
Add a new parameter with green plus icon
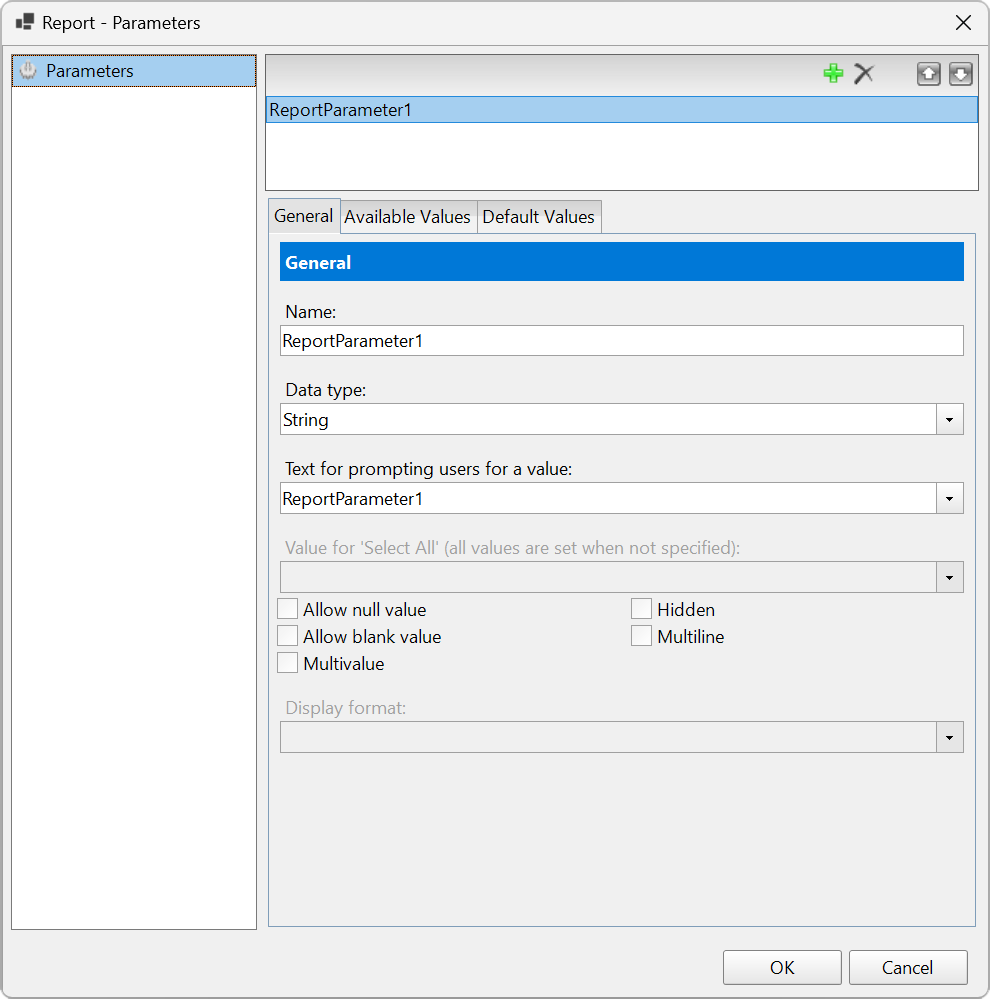(x=833, y=73)
